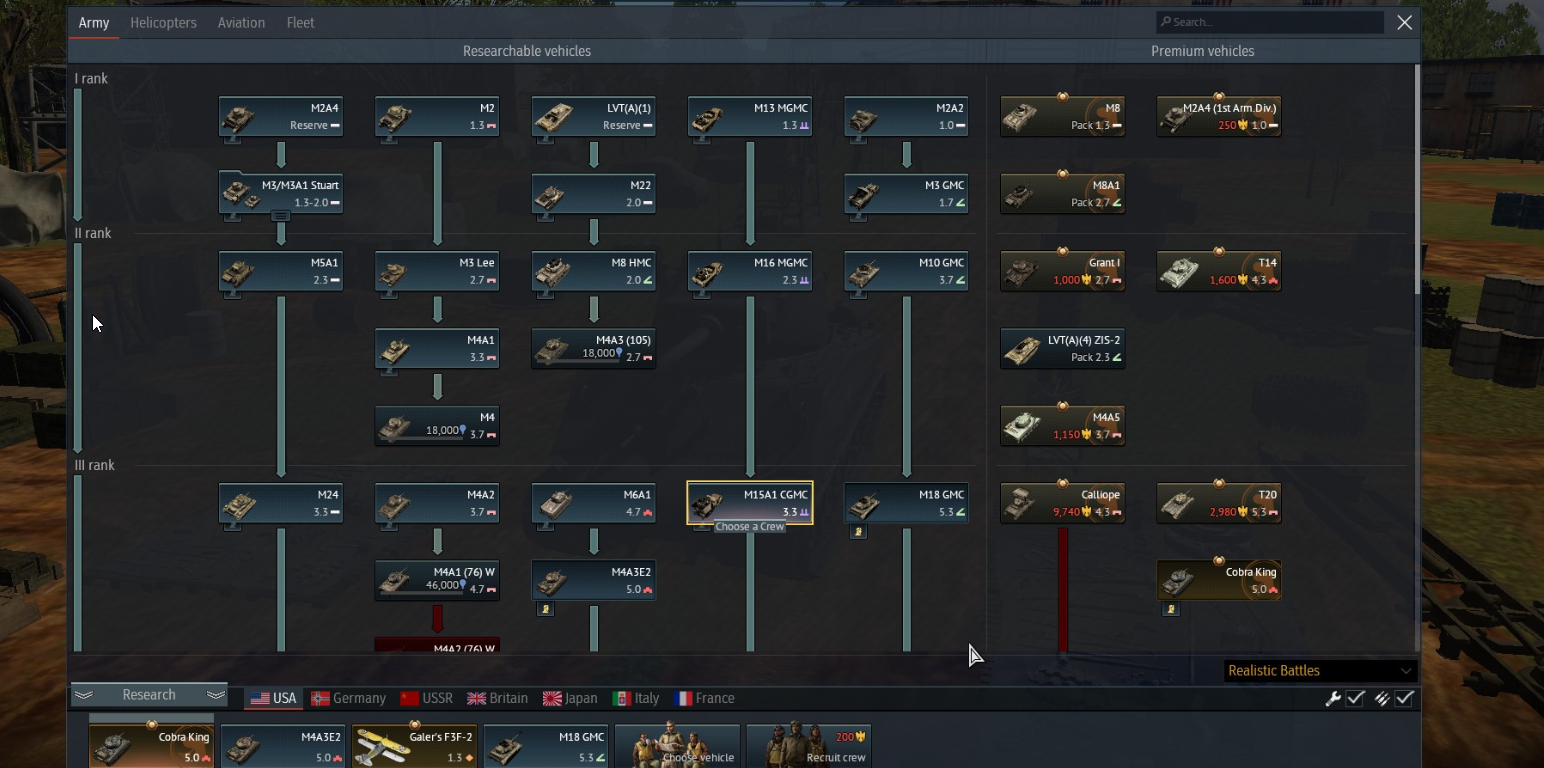
Task: Click the Recruit crew button
Action: 809,746
